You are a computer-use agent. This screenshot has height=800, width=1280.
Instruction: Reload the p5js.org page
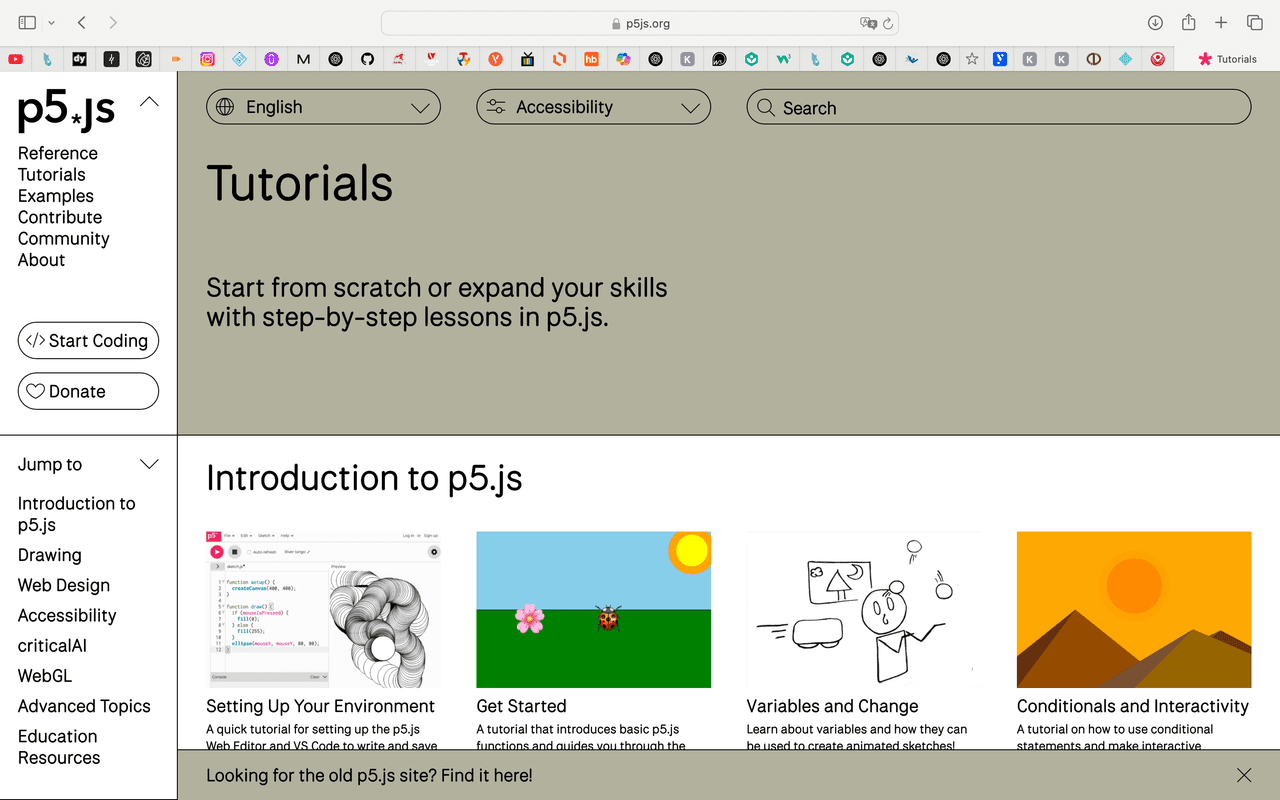pos(887,23)
